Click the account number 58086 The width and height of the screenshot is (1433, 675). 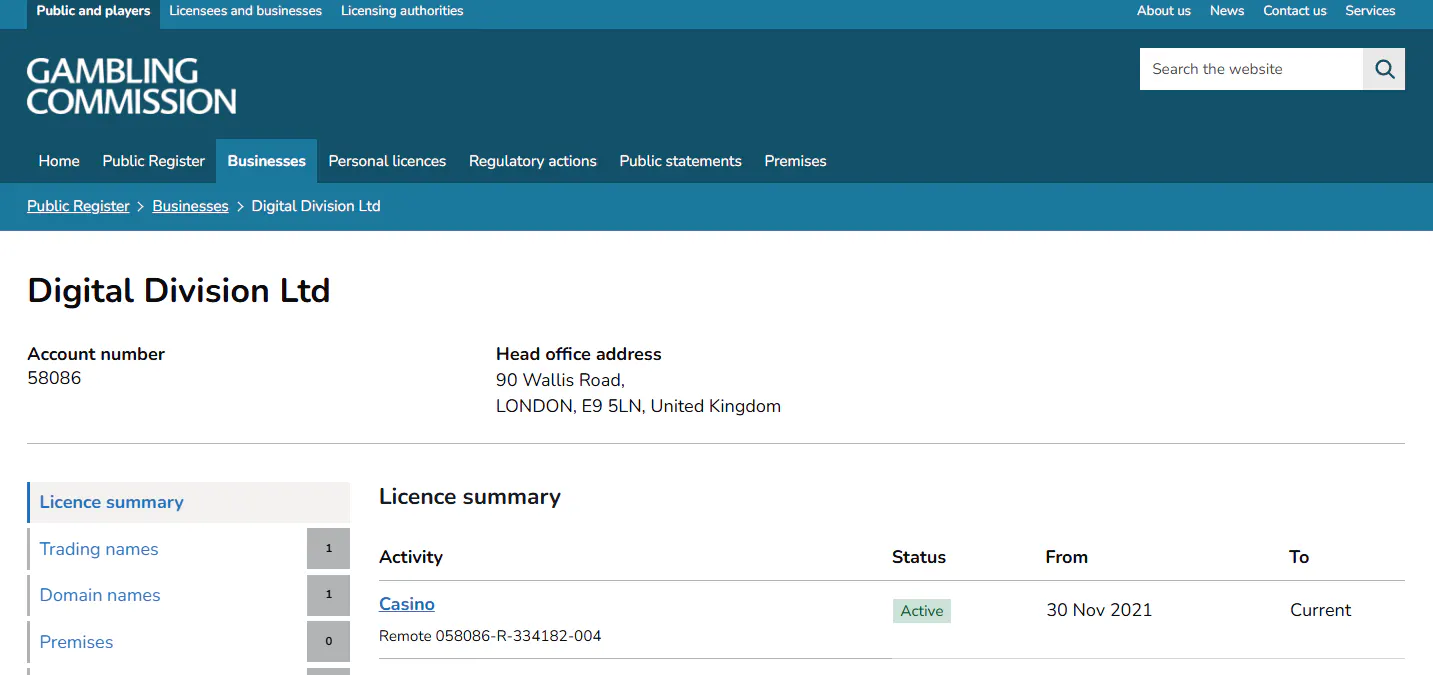point(54,379)
